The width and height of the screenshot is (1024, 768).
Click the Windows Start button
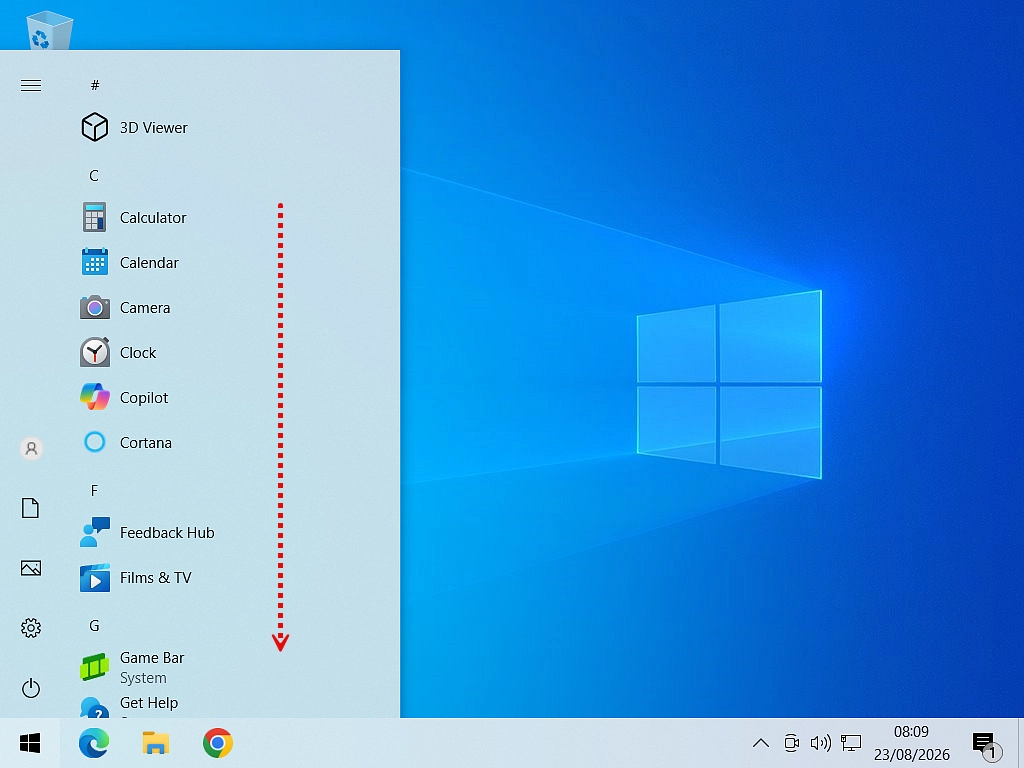(30, 743)
